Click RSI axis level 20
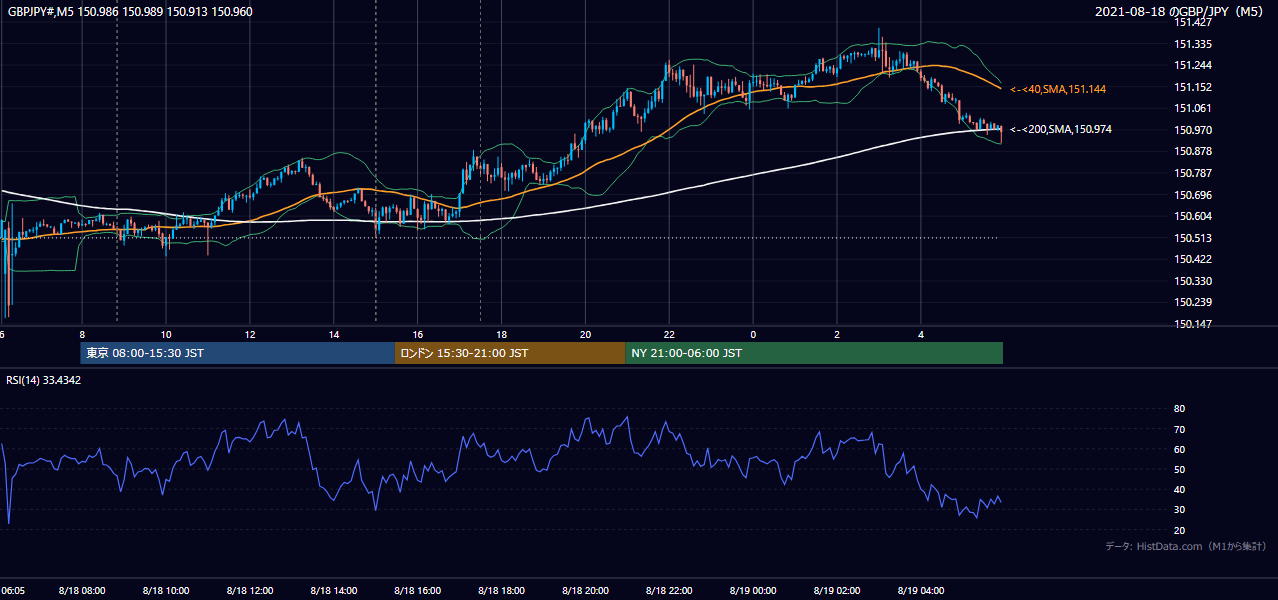The image size is (1278, 600). pos(1179,530)
